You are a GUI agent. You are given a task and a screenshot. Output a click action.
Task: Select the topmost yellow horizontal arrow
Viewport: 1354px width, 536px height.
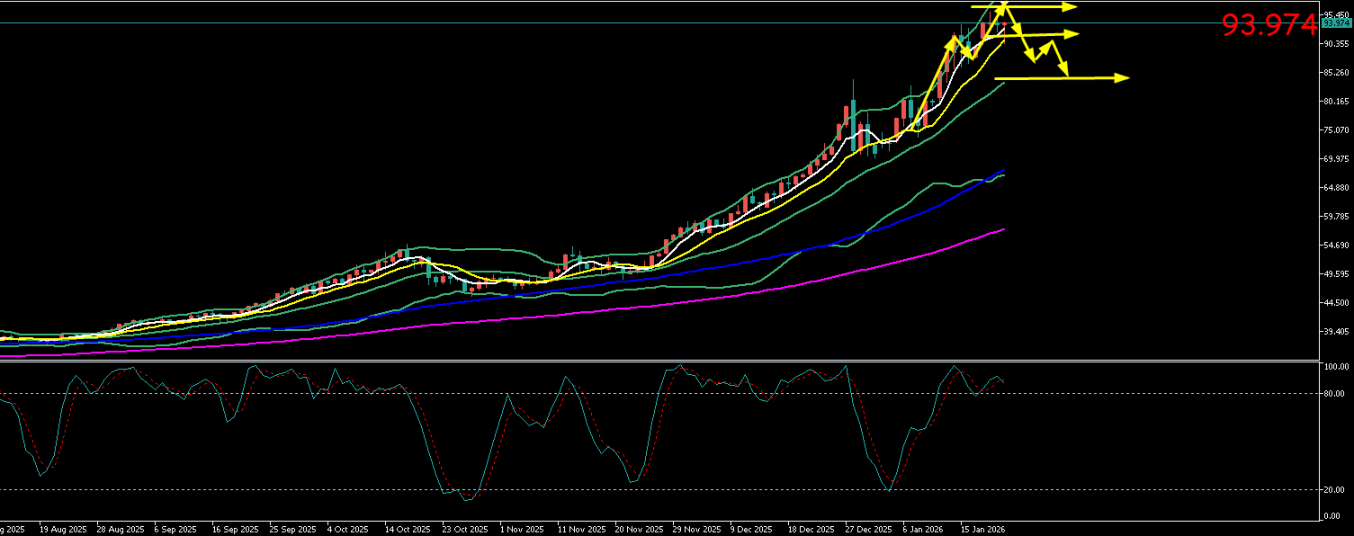(x=1040, y=7)
